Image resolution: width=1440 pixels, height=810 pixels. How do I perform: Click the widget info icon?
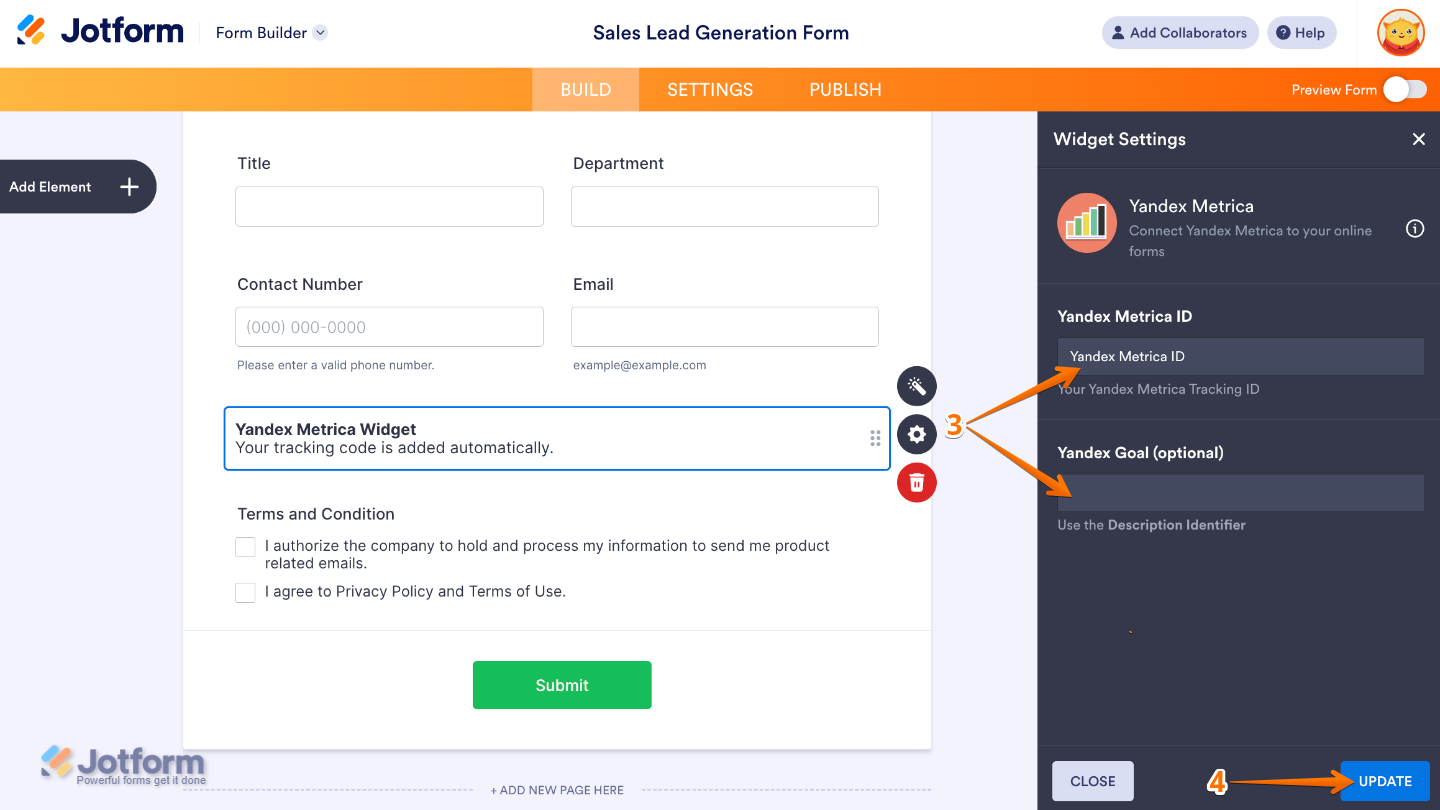pyautogui.click(x=1415, y=229)
